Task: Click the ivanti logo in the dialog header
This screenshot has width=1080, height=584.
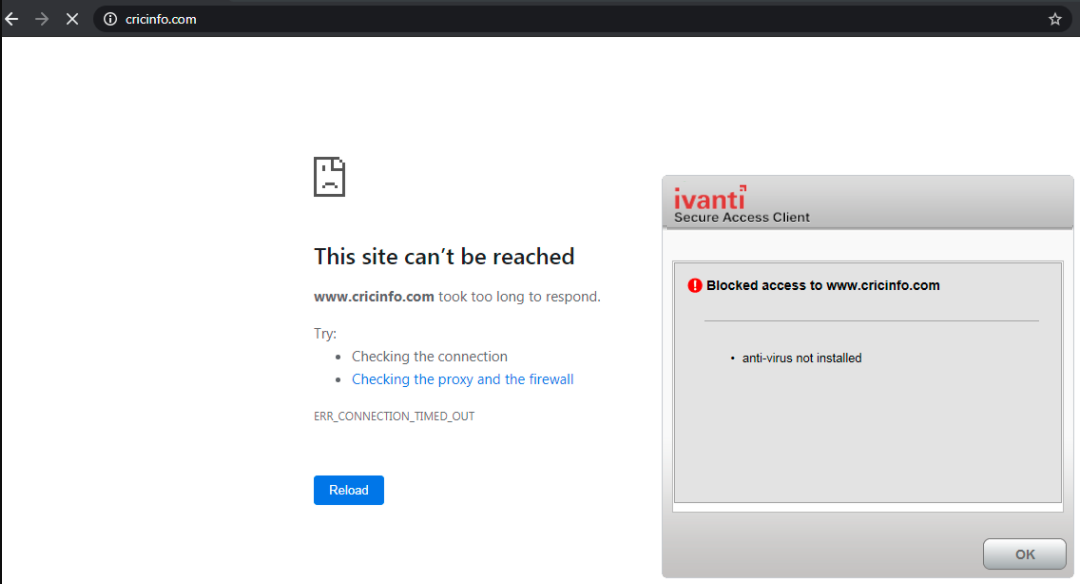Action: point(709,198)
